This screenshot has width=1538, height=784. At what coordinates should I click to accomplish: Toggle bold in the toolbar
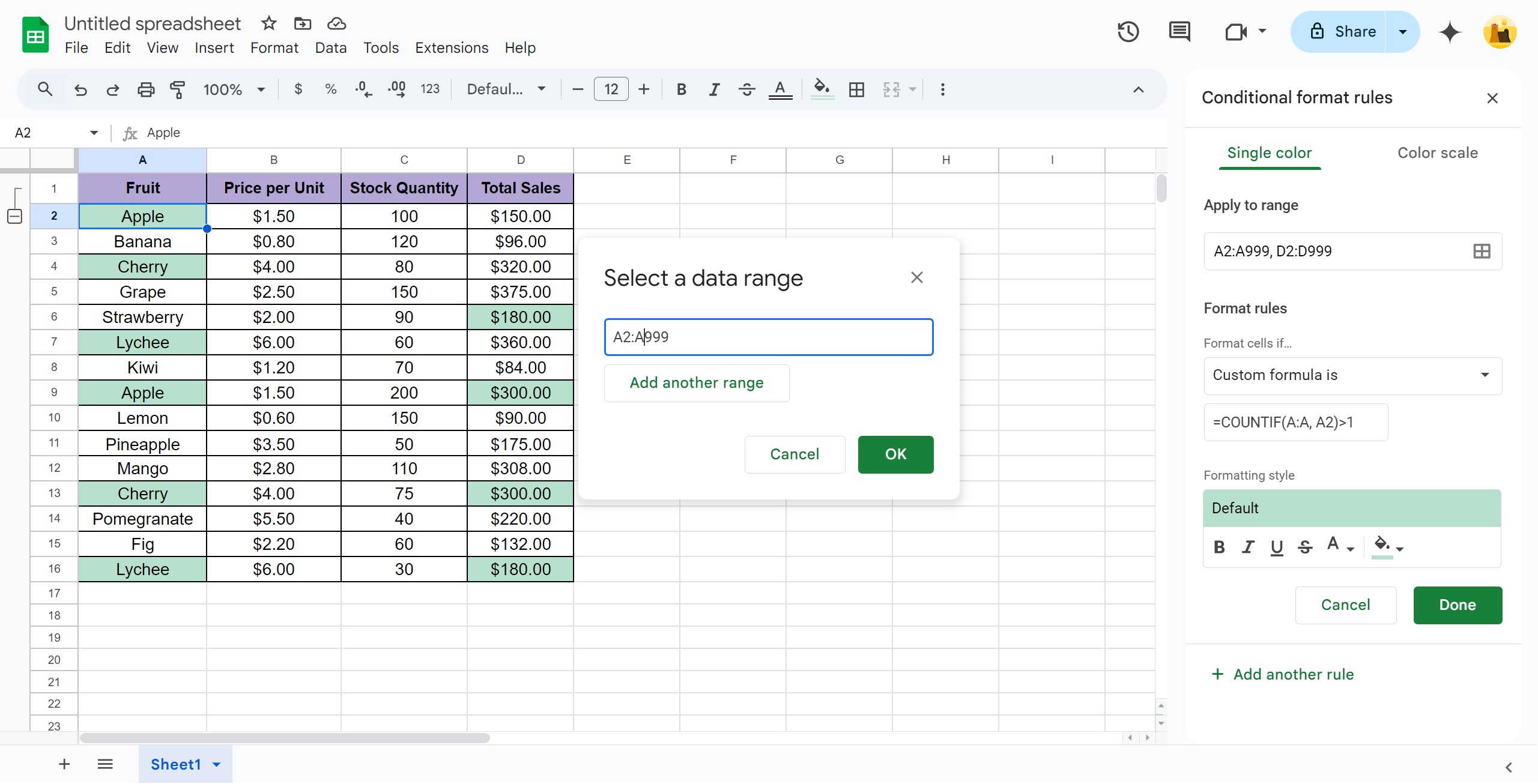coord(681,89)
